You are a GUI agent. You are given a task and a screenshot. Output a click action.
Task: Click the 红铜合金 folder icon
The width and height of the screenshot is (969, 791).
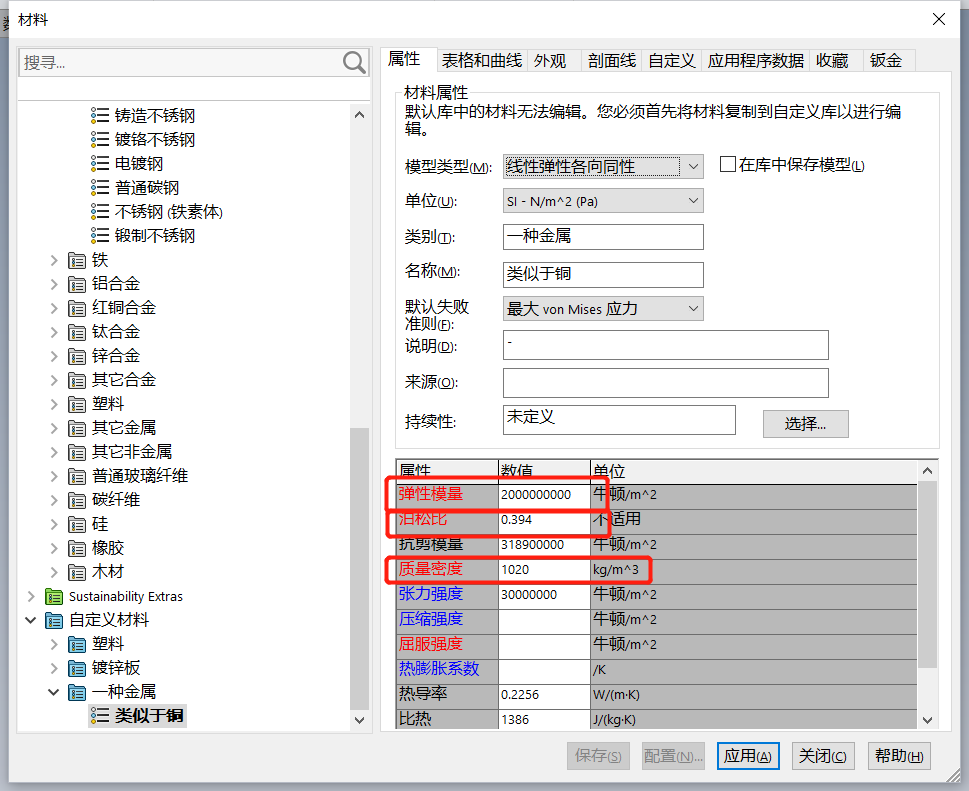77,308
